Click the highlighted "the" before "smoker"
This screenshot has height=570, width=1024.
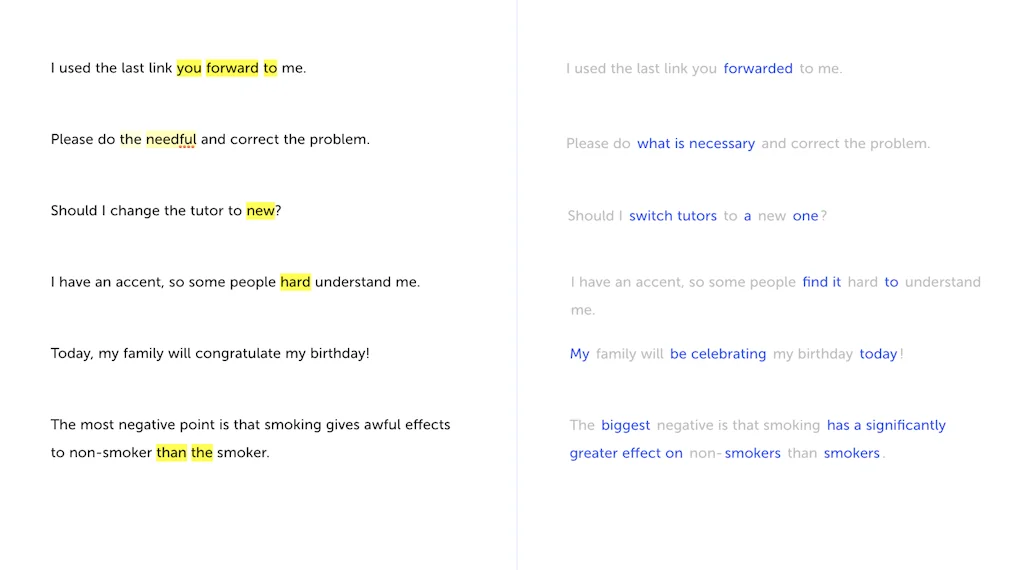pos(202,453)
